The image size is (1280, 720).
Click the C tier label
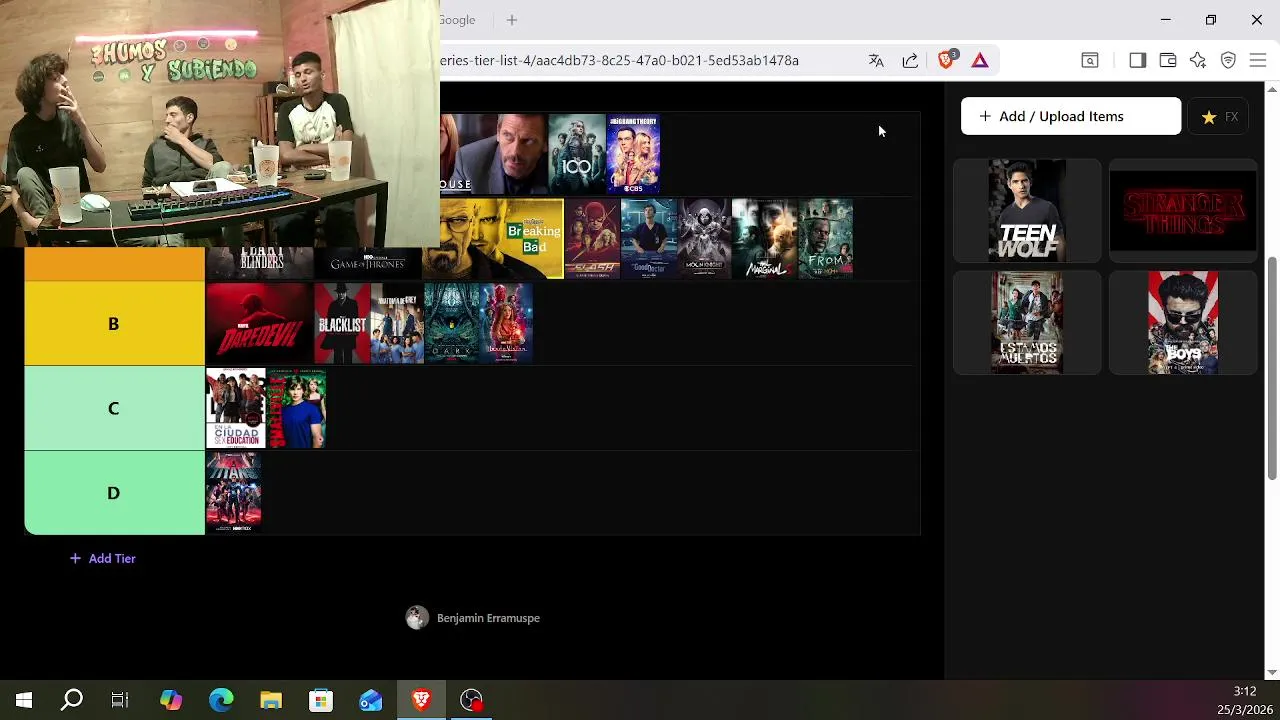(114, 408)
